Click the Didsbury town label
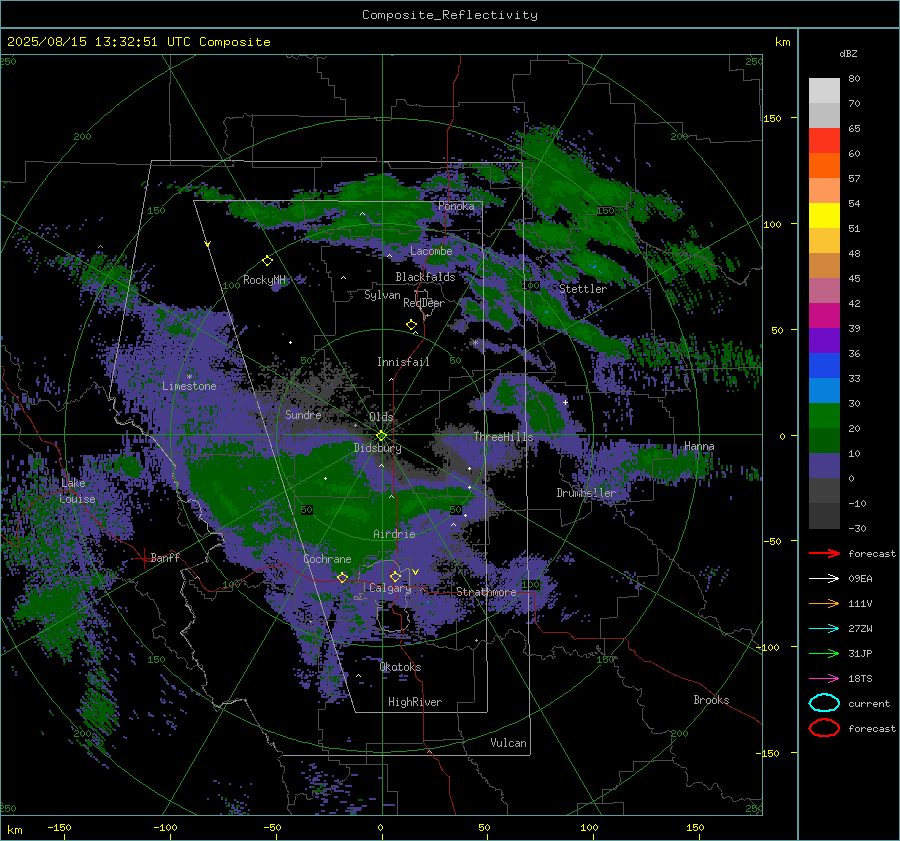Image resolution: width=900 pixels, height=841 pixels. pyautogui.click(x=377, y=448)
